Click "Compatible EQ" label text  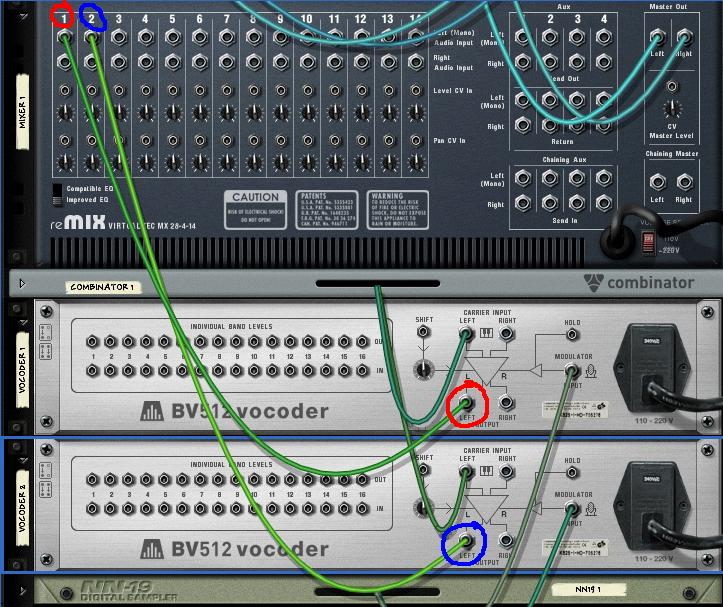pyautogui.click(x=89, y=189)
